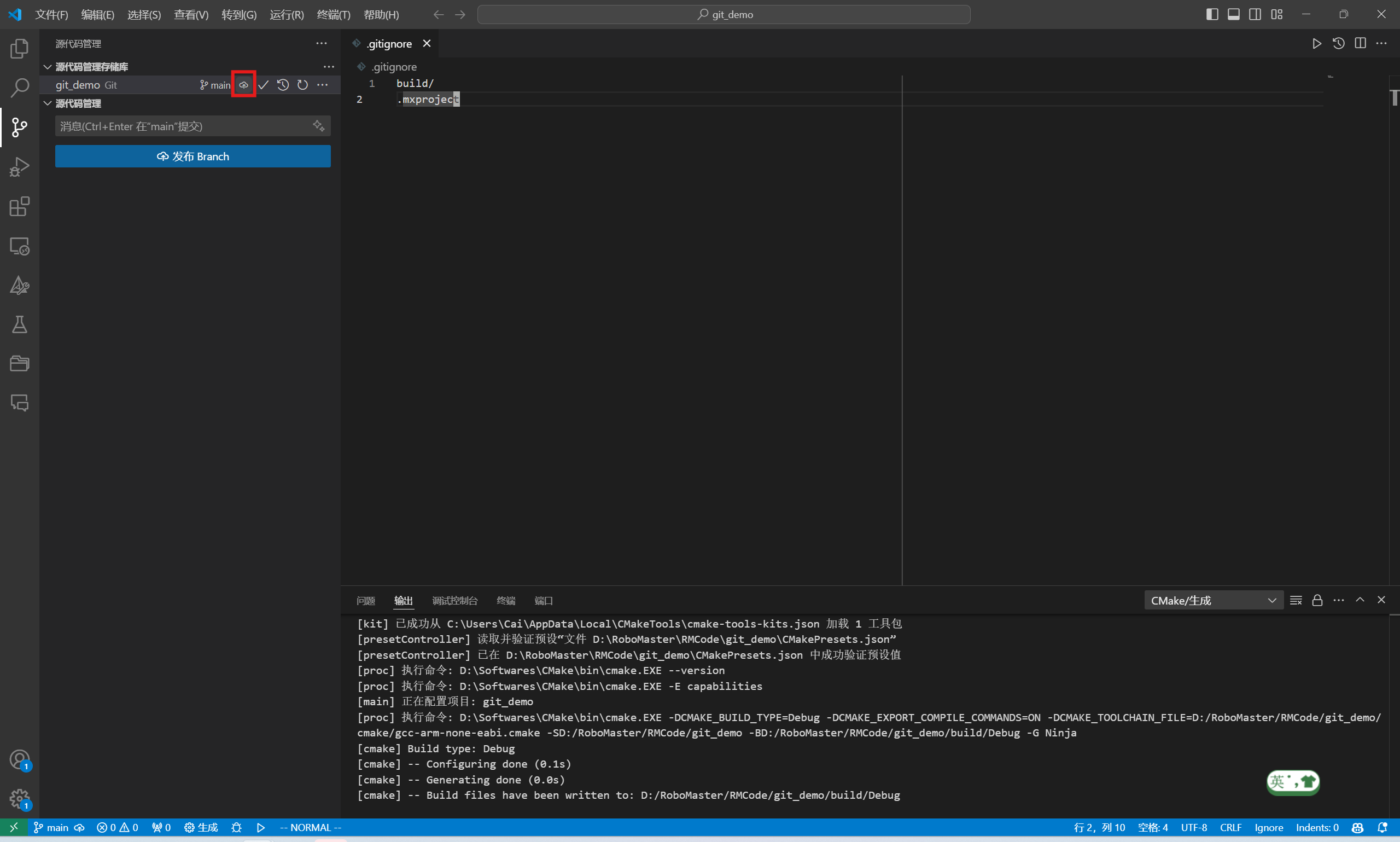
Task: Click the 生成 build button in the status bar
Action: tap(201, 827)
